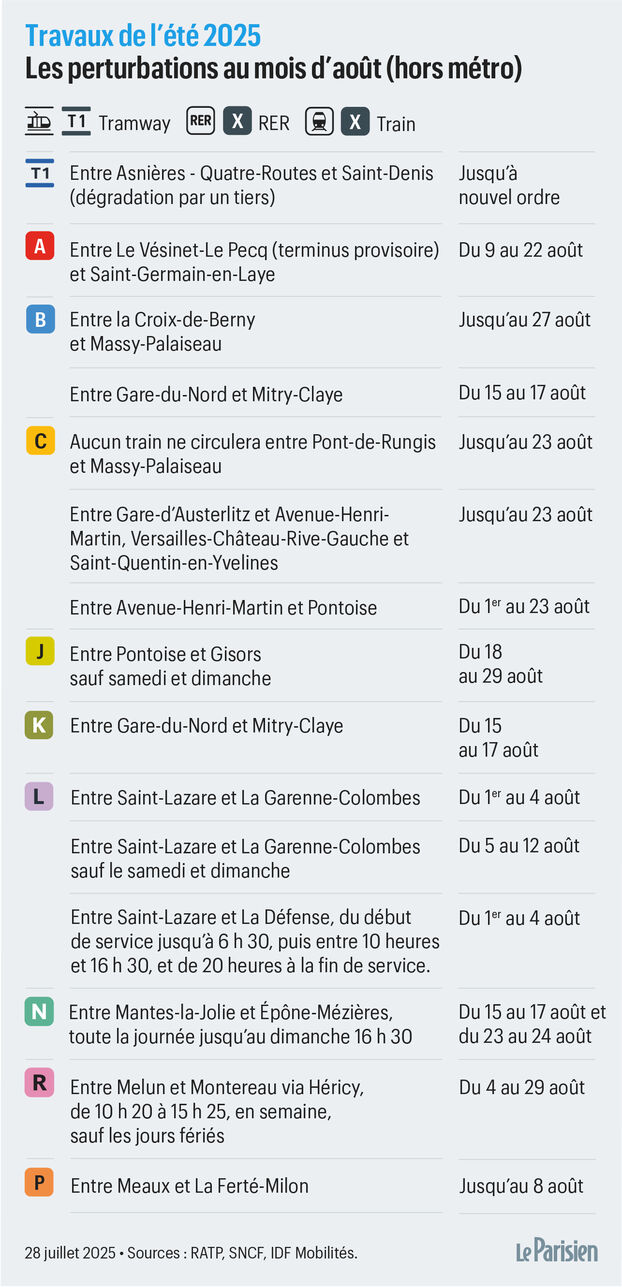This screenshot has height=1287, width=622.
Task: Click the tramway pictogram in the legend
Action: coord(39,122)
